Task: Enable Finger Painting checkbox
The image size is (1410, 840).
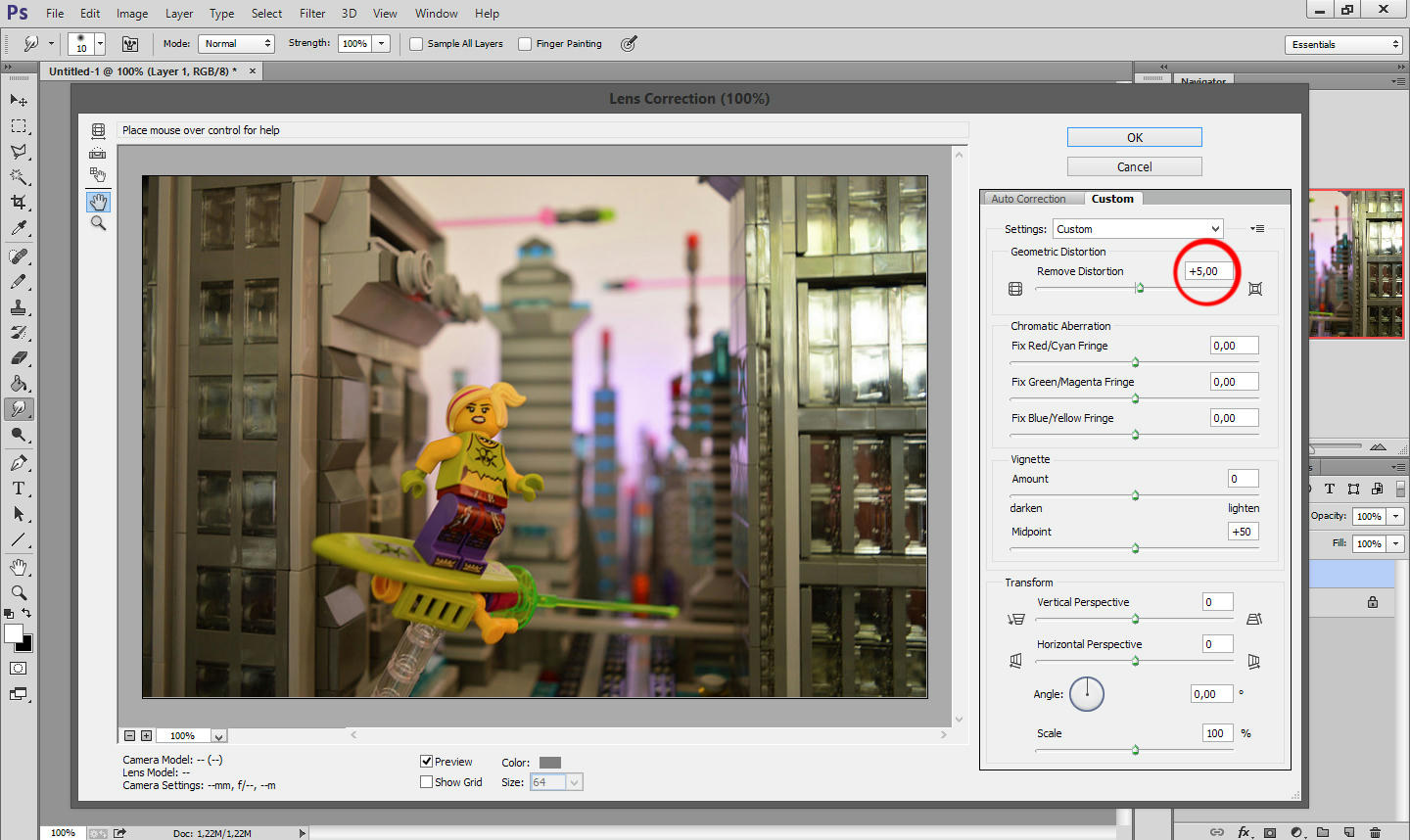Action: pos(525,44)
